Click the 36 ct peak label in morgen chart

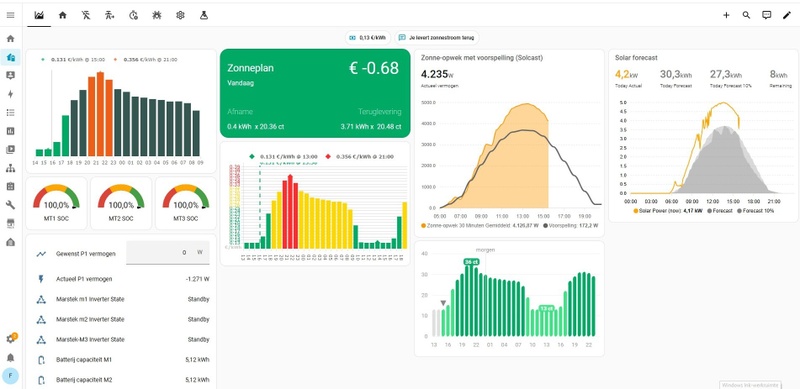pos(471,262)
